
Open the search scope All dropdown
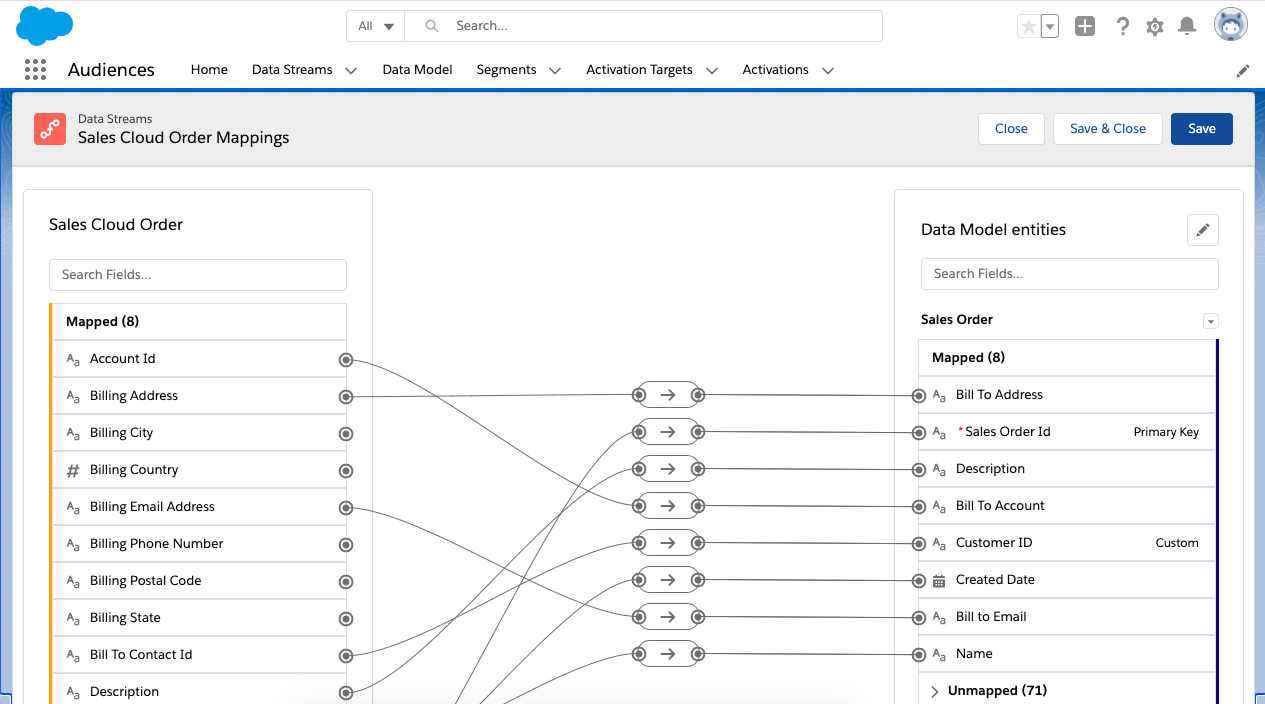[376, 26]
